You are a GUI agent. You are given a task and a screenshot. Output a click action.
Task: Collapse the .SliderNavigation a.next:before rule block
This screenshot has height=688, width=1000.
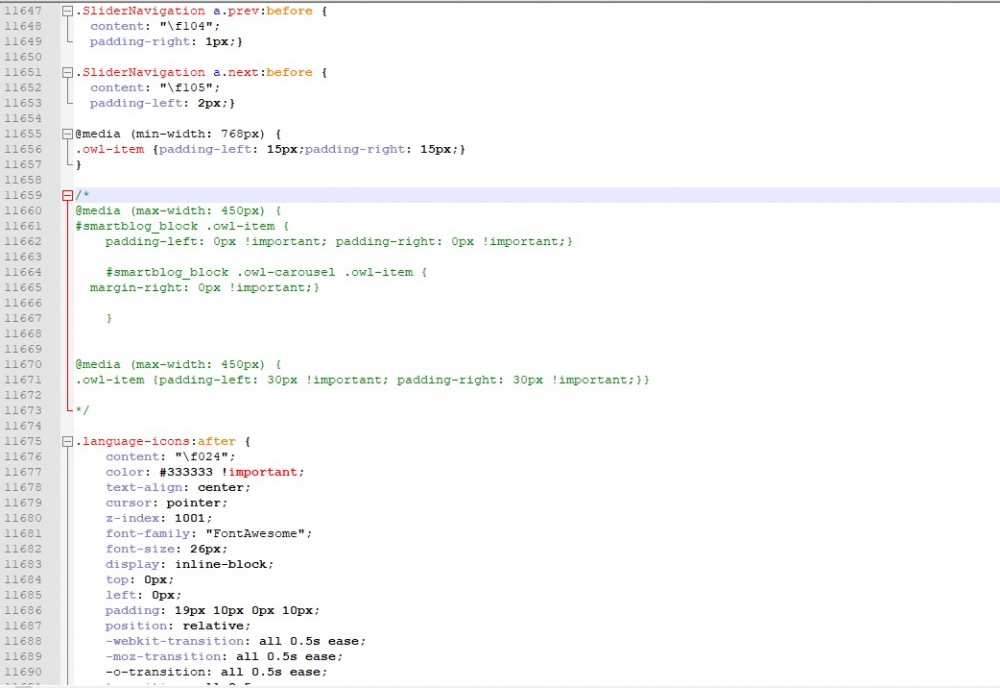point(65,72)
